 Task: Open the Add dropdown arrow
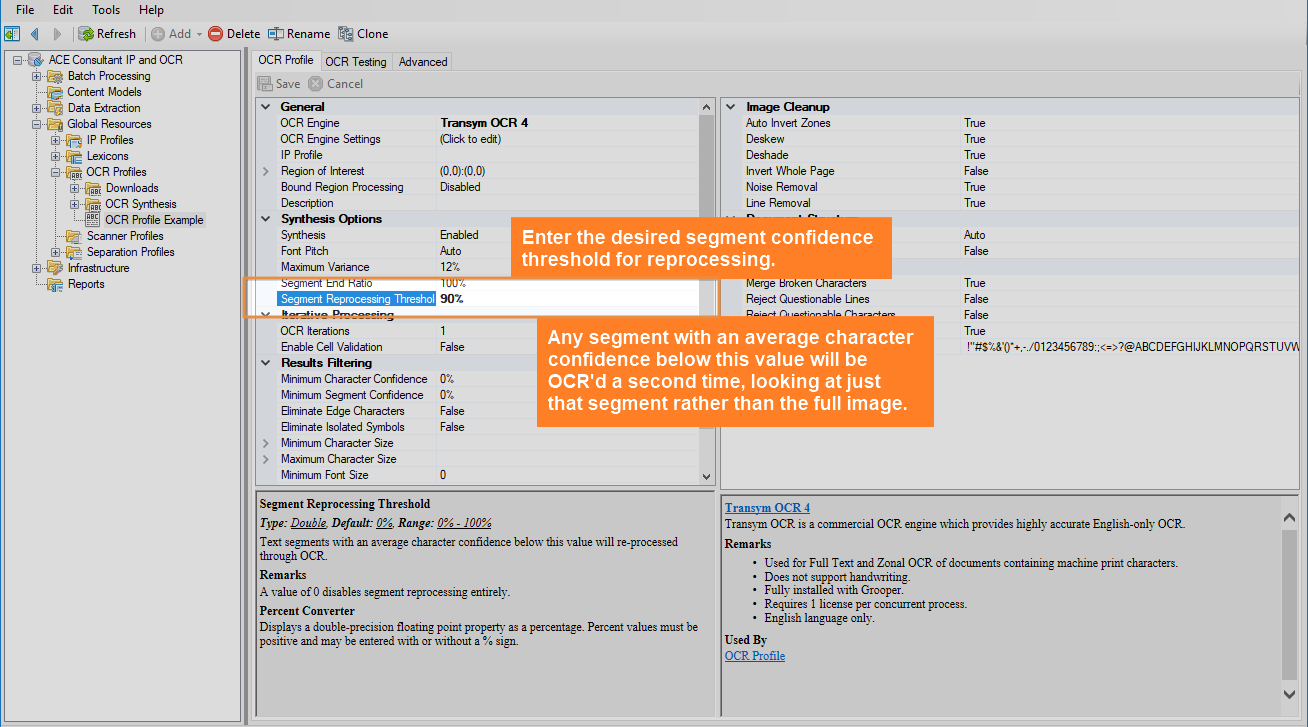coord(199,34)
